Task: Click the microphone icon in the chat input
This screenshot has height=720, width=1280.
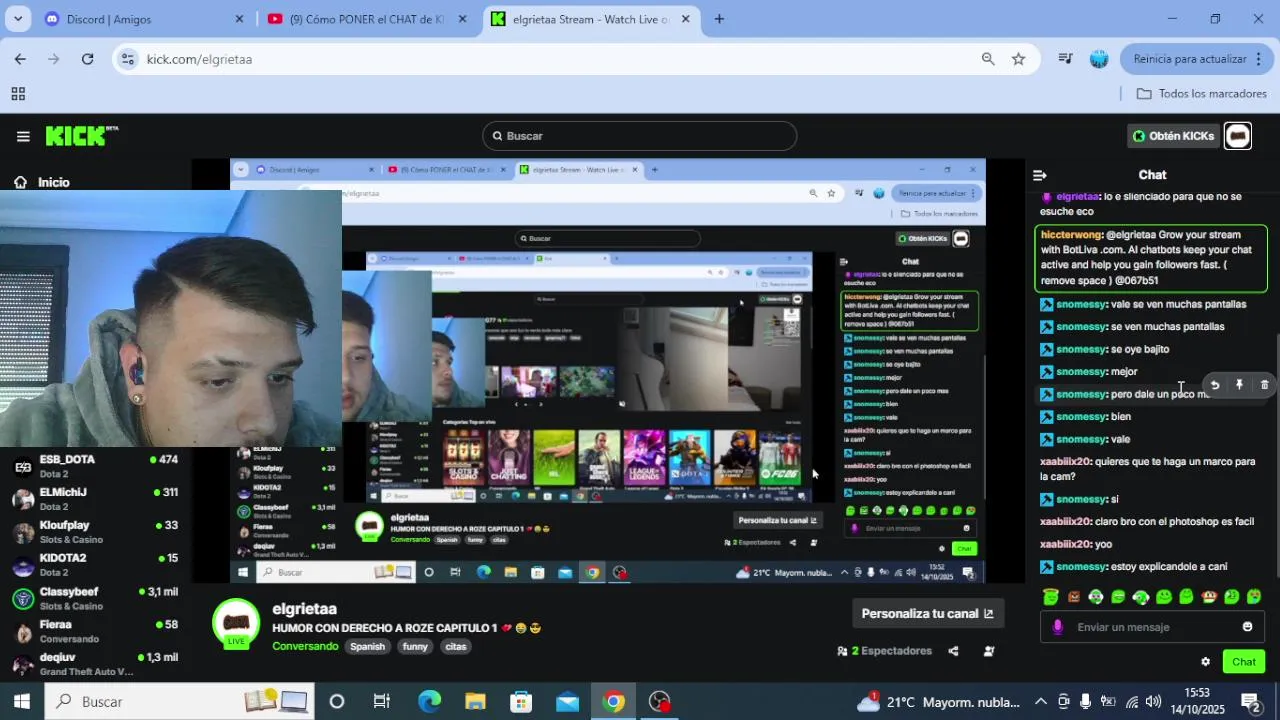Action: tap(1058, 627)
